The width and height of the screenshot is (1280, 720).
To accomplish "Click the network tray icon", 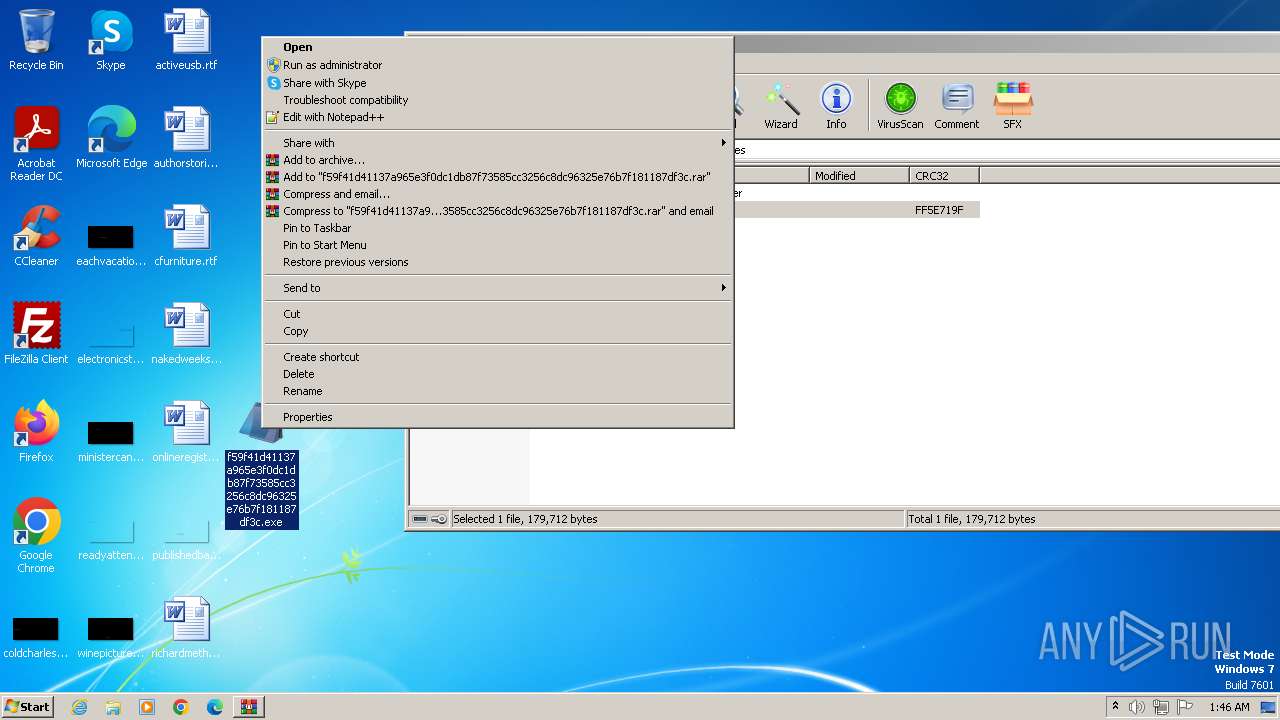I will coord(1161,707).
